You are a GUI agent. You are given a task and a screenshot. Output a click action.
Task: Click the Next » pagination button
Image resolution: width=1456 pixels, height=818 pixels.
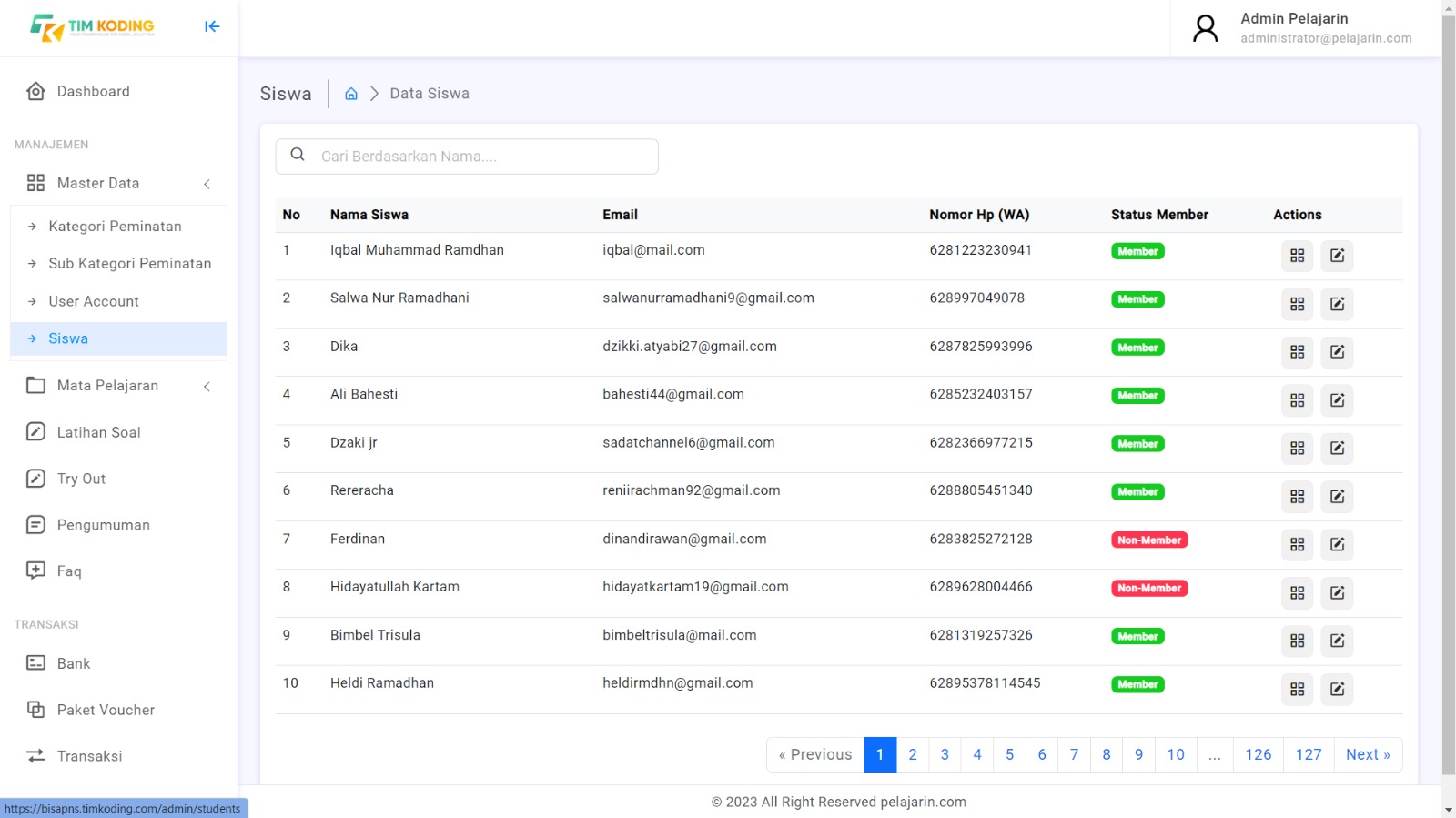tap(1368, 754)
